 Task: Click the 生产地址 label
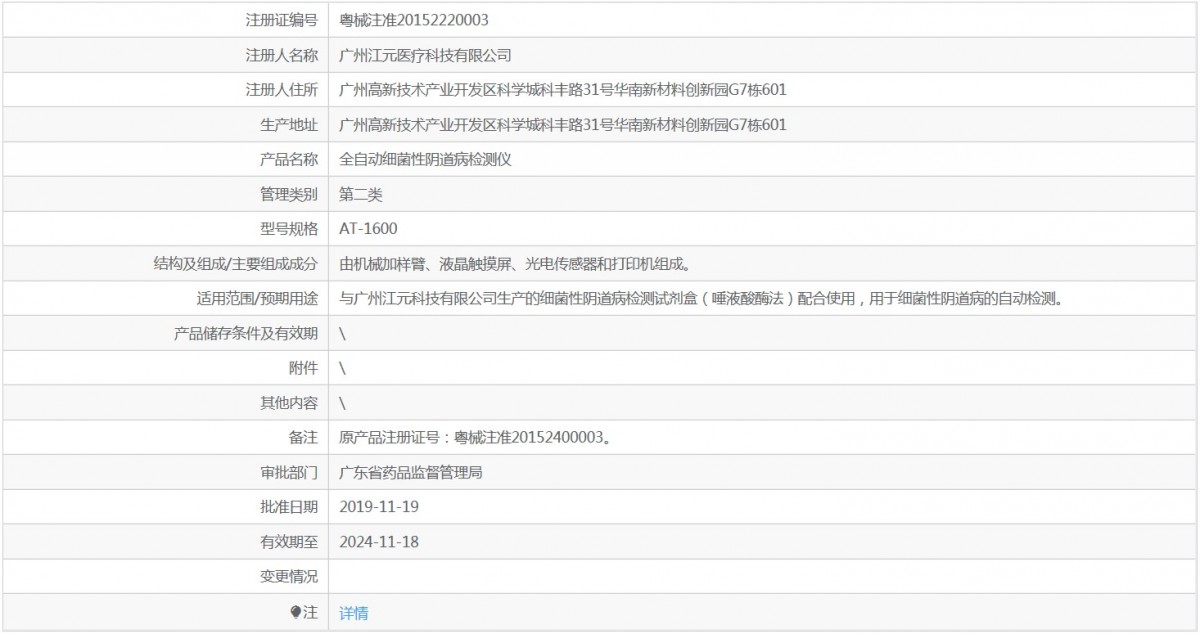(x=289, y=125)
